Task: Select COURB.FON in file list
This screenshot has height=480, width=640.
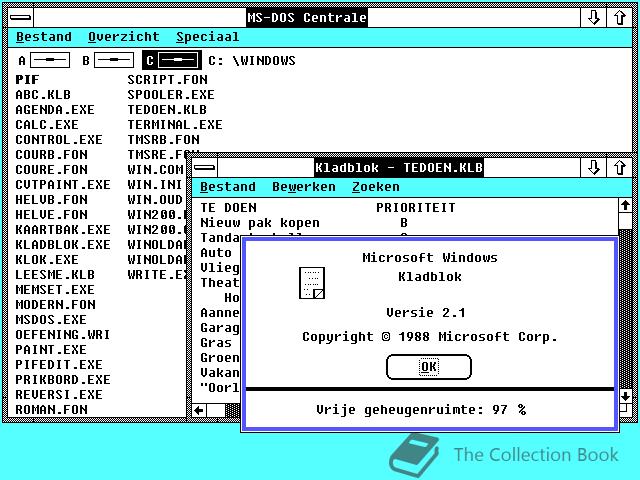Action: point(51,155)
